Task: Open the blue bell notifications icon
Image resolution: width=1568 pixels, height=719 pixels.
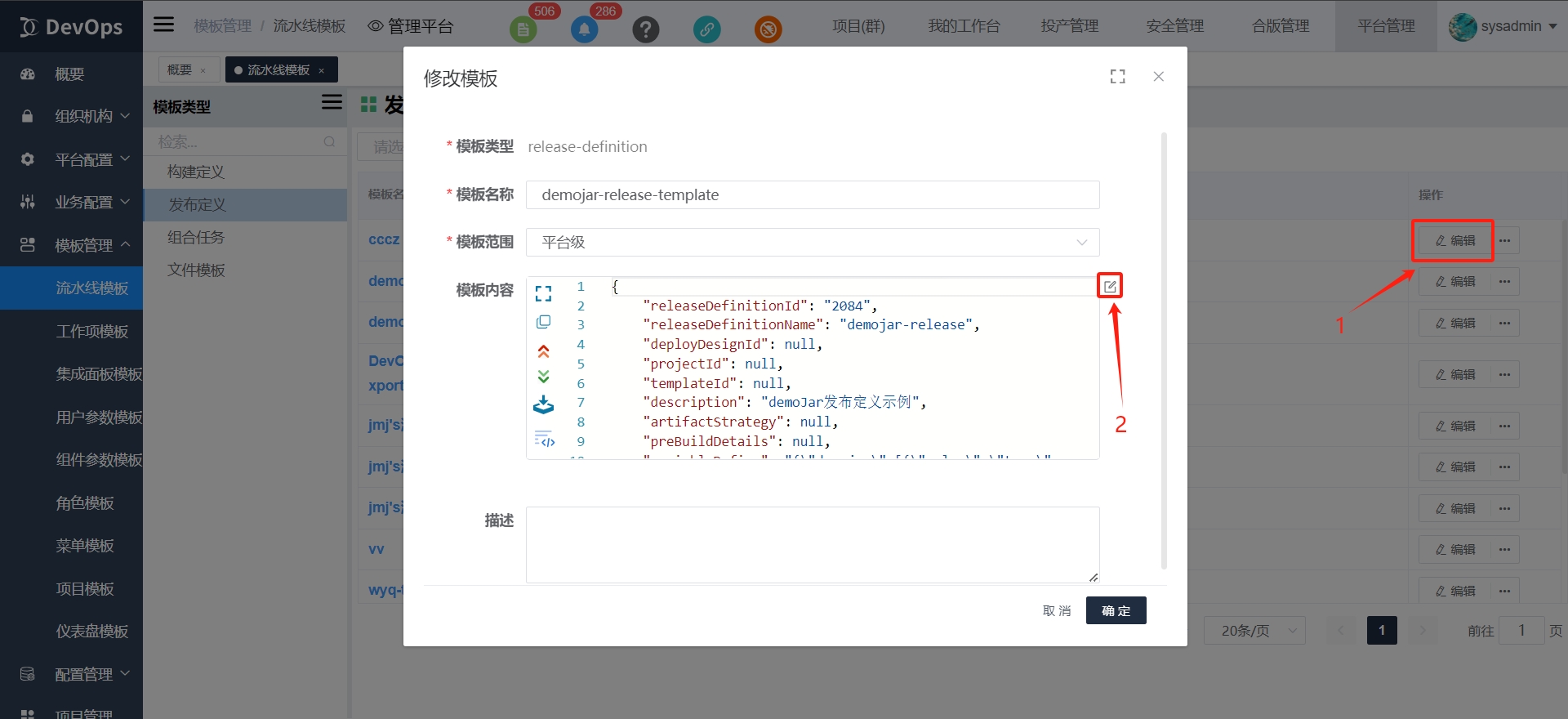Action: [x=584, y=30]
